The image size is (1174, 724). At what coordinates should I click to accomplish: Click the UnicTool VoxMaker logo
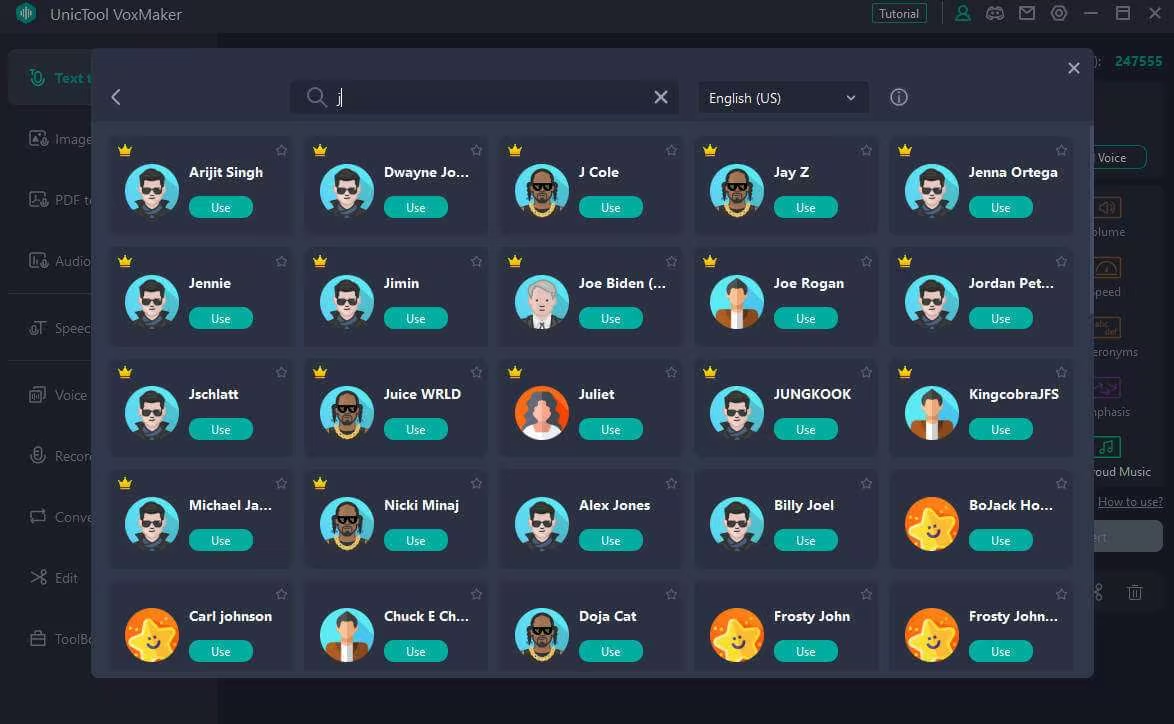coord(26,13)
